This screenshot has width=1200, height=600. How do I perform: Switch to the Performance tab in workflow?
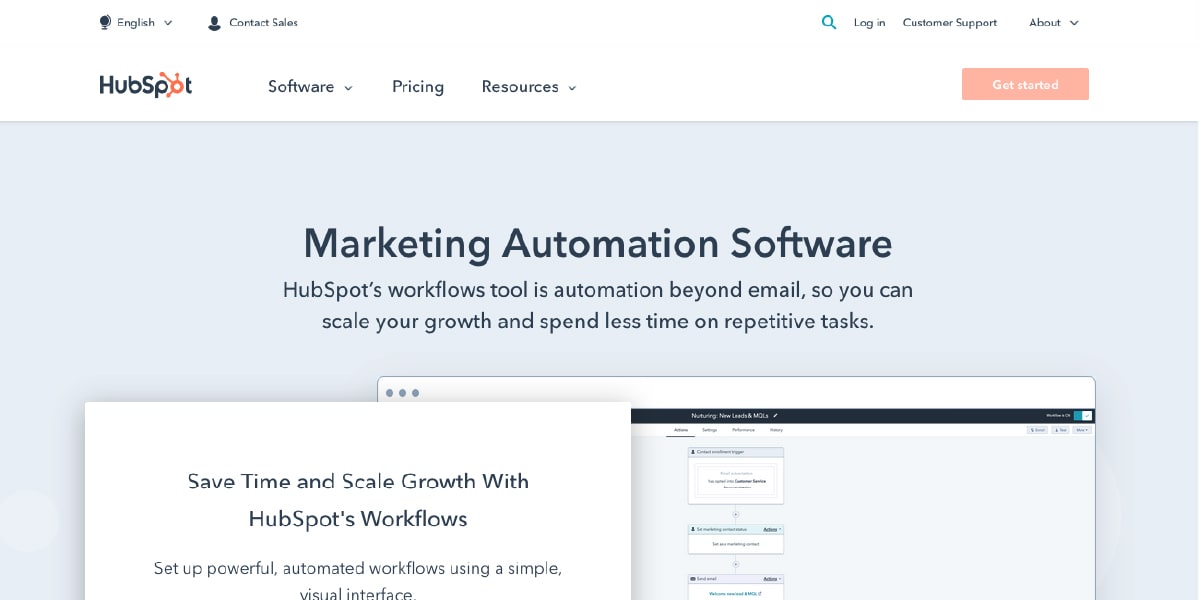point(743,430)
